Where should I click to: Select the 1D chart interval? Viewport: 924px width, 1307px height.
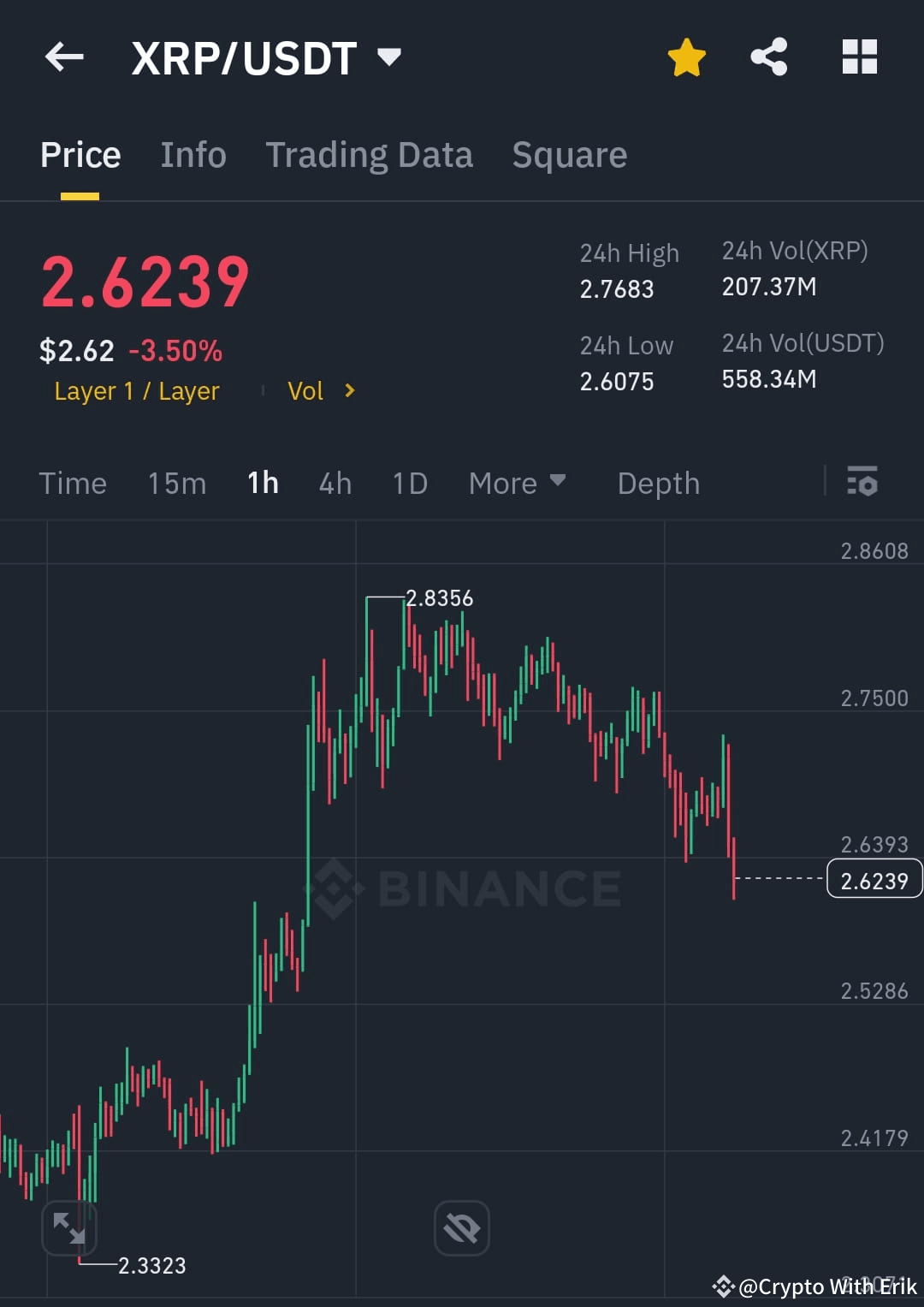(x=409, y=482)
